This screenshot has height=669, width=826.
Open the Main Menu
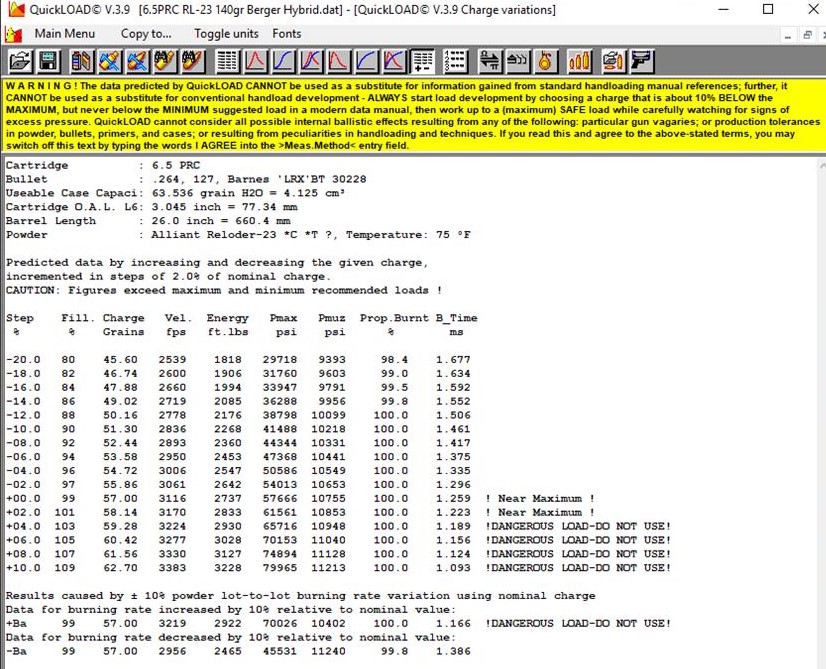(65, 34)
